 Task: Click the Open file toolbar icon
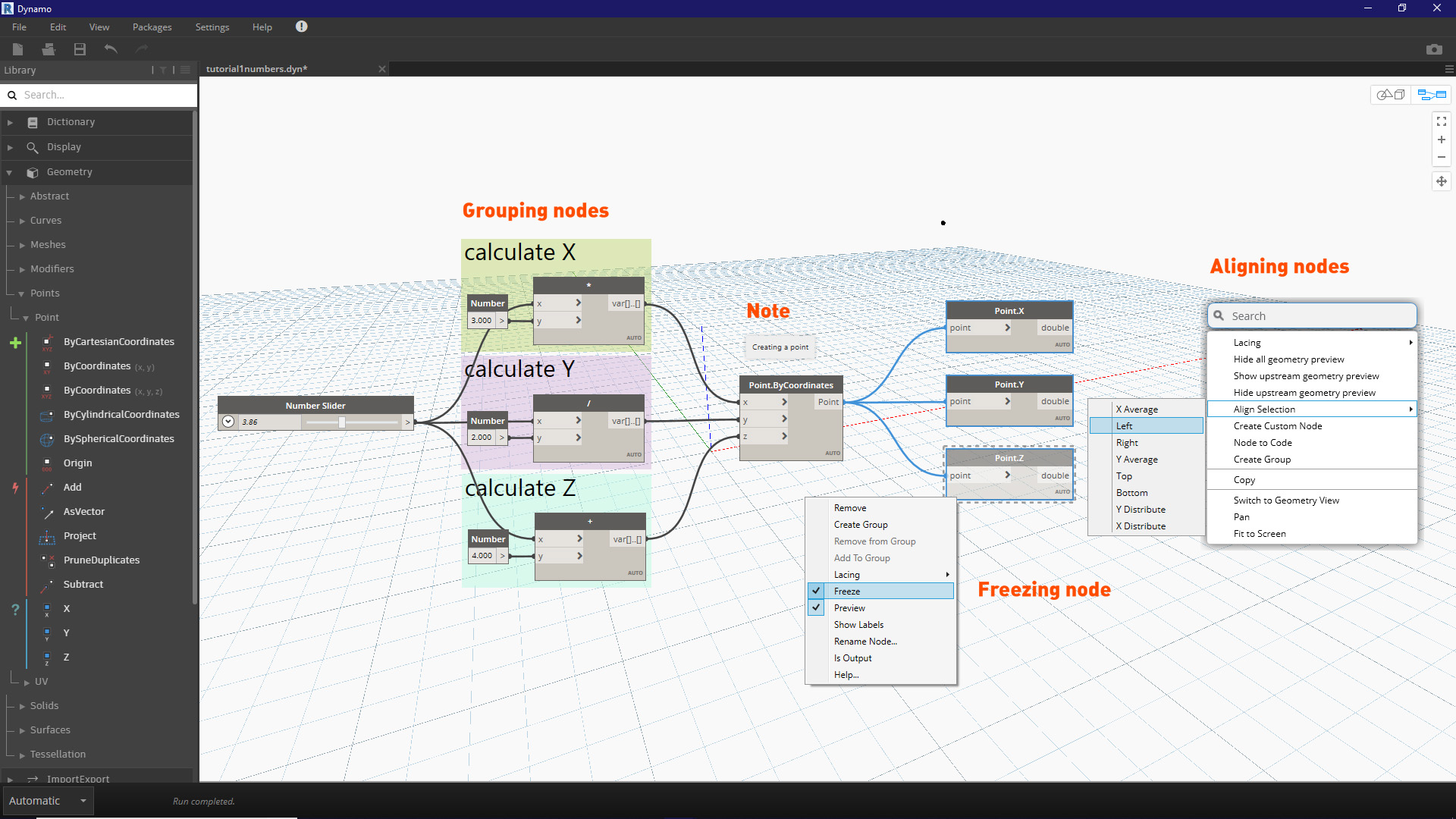point(49,49)
